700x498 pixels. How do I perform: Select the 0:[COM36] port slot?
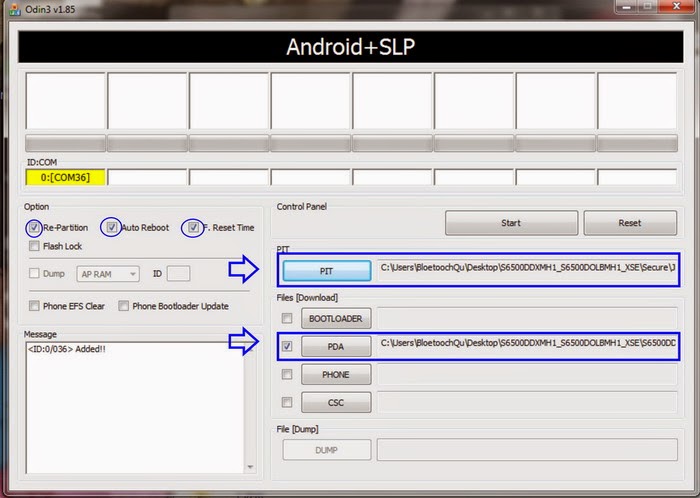[x=66, y=177]
